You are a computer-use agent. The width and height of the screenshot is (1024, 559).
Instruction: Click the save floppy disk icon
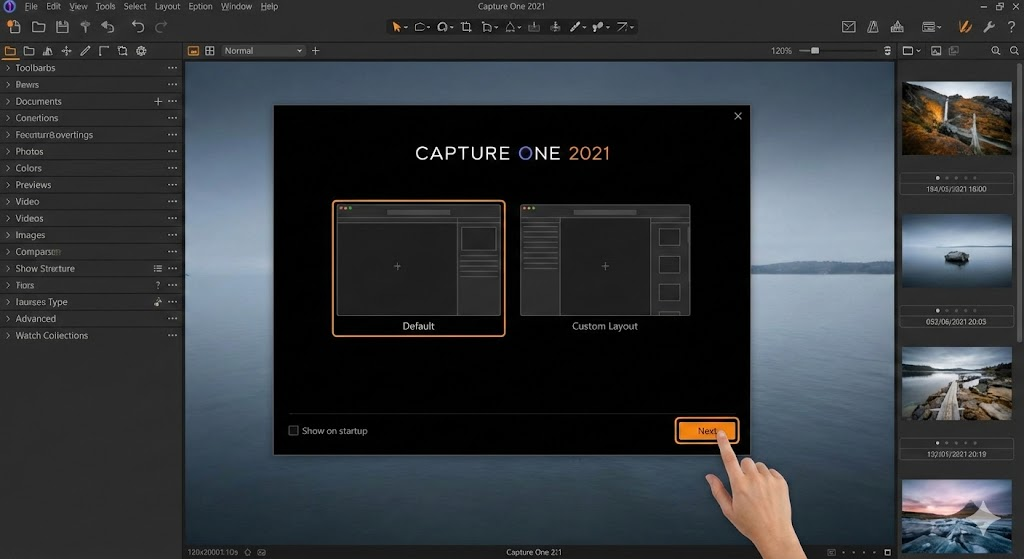tap(62, 27)
